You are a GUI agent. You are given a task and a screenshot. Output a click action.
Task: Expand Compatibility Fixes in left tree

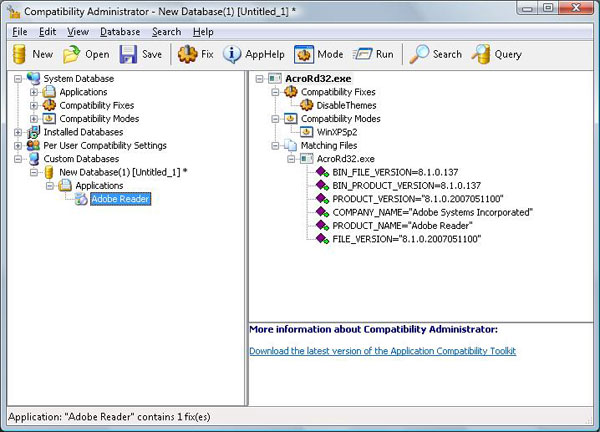coord(34,106)
